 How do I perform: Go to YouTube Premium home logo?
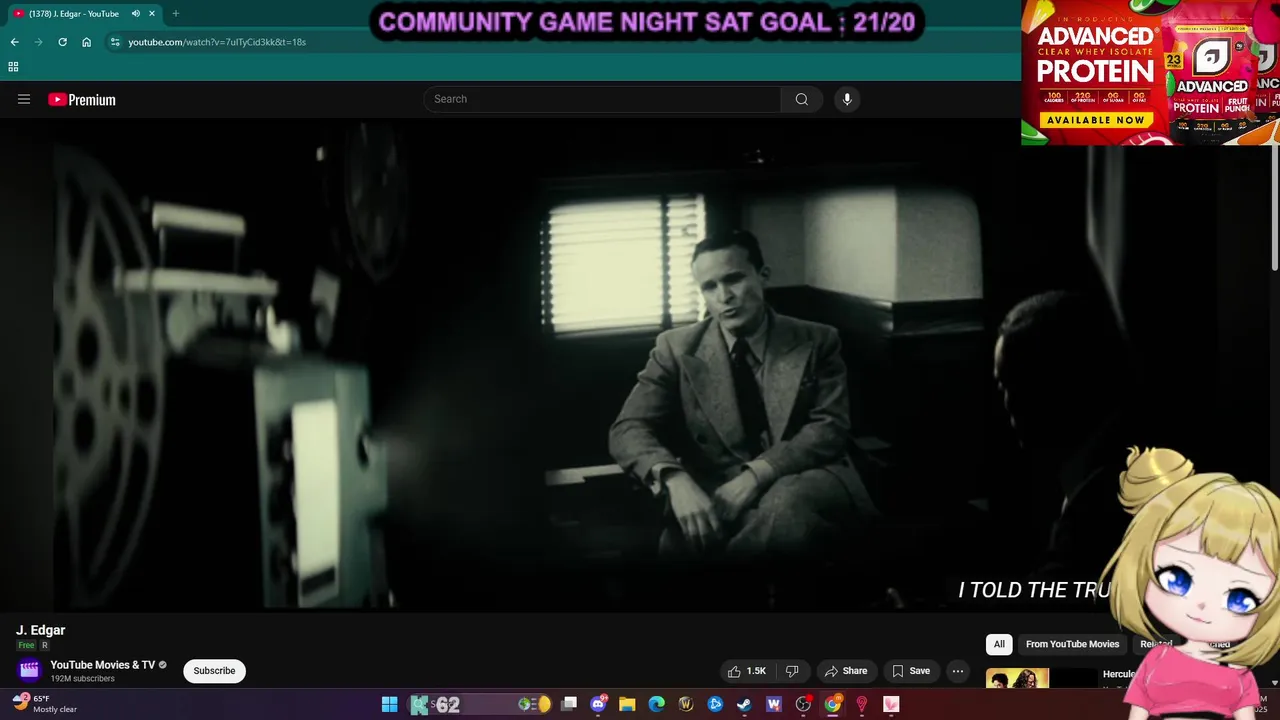click(x=82, y=99)
